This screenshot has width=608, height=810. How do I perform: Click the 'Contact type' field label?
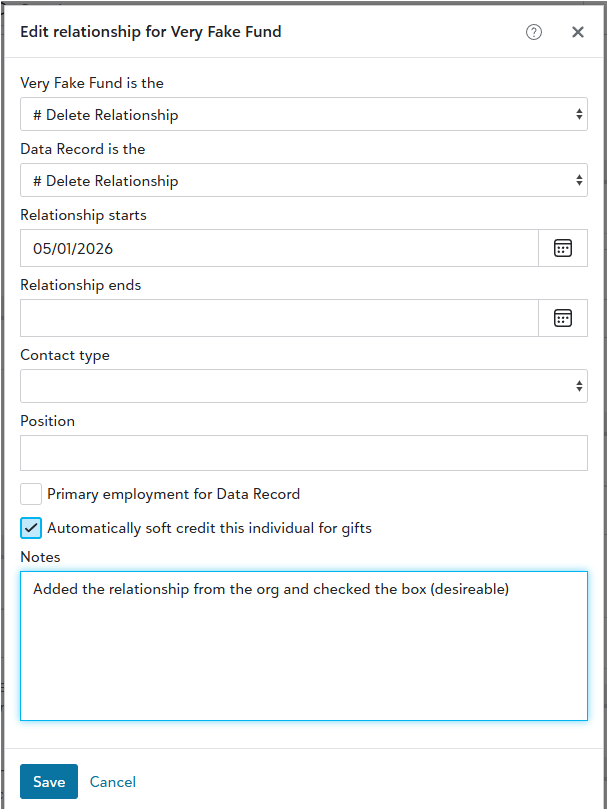pyautogui.click(x=65, y=355)
